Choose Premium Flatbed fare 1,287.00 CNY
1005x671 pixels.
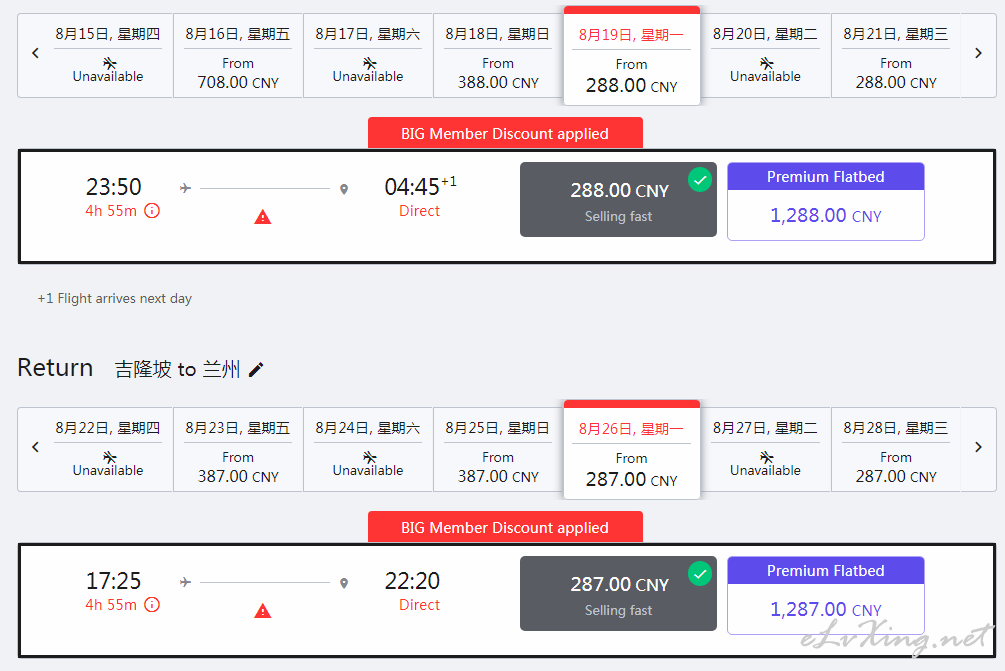[826, 595]
